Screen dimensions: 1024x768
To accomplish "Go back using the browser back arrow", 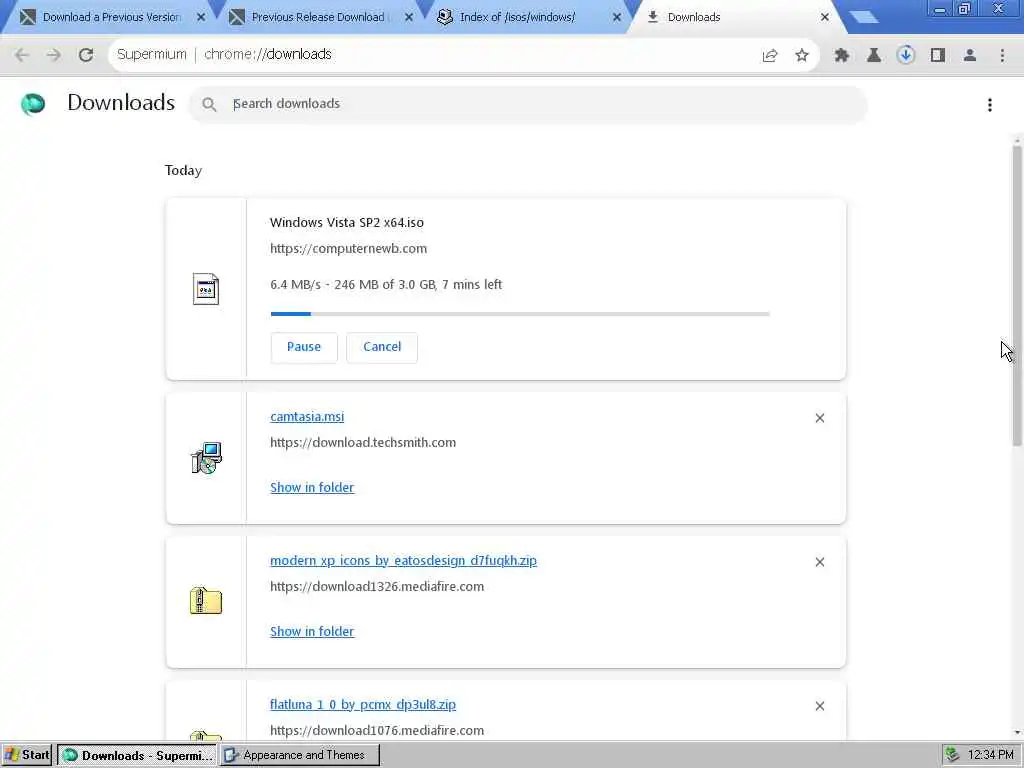I will click(22, 55).
